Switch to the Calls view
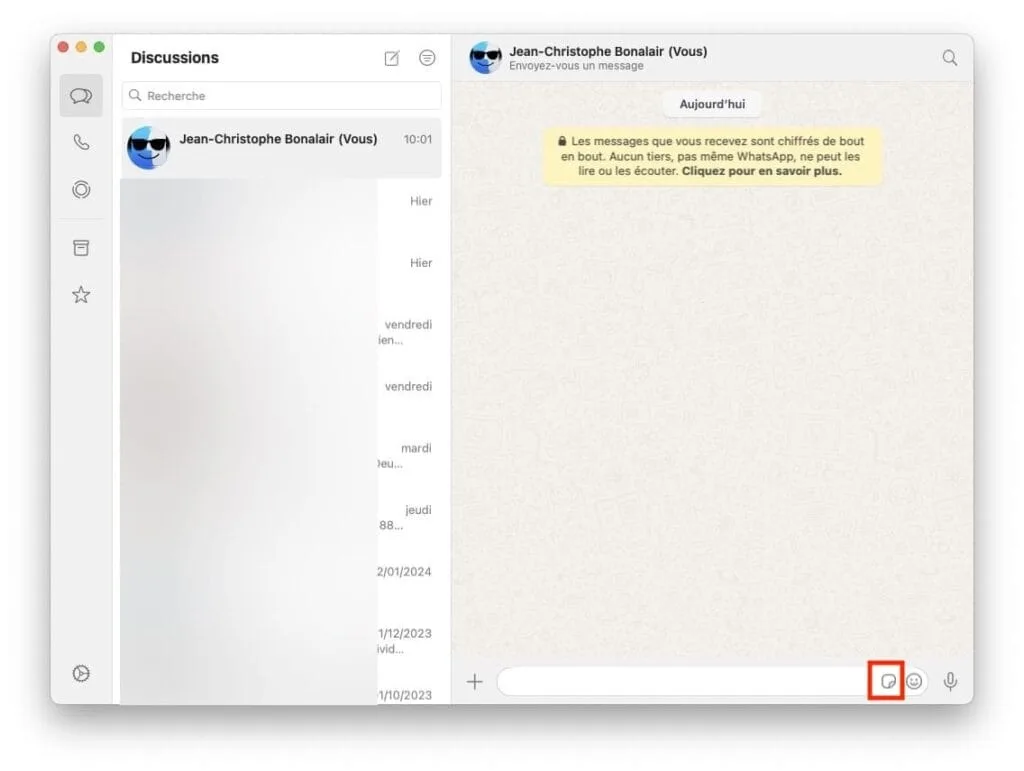 [81, 142]
